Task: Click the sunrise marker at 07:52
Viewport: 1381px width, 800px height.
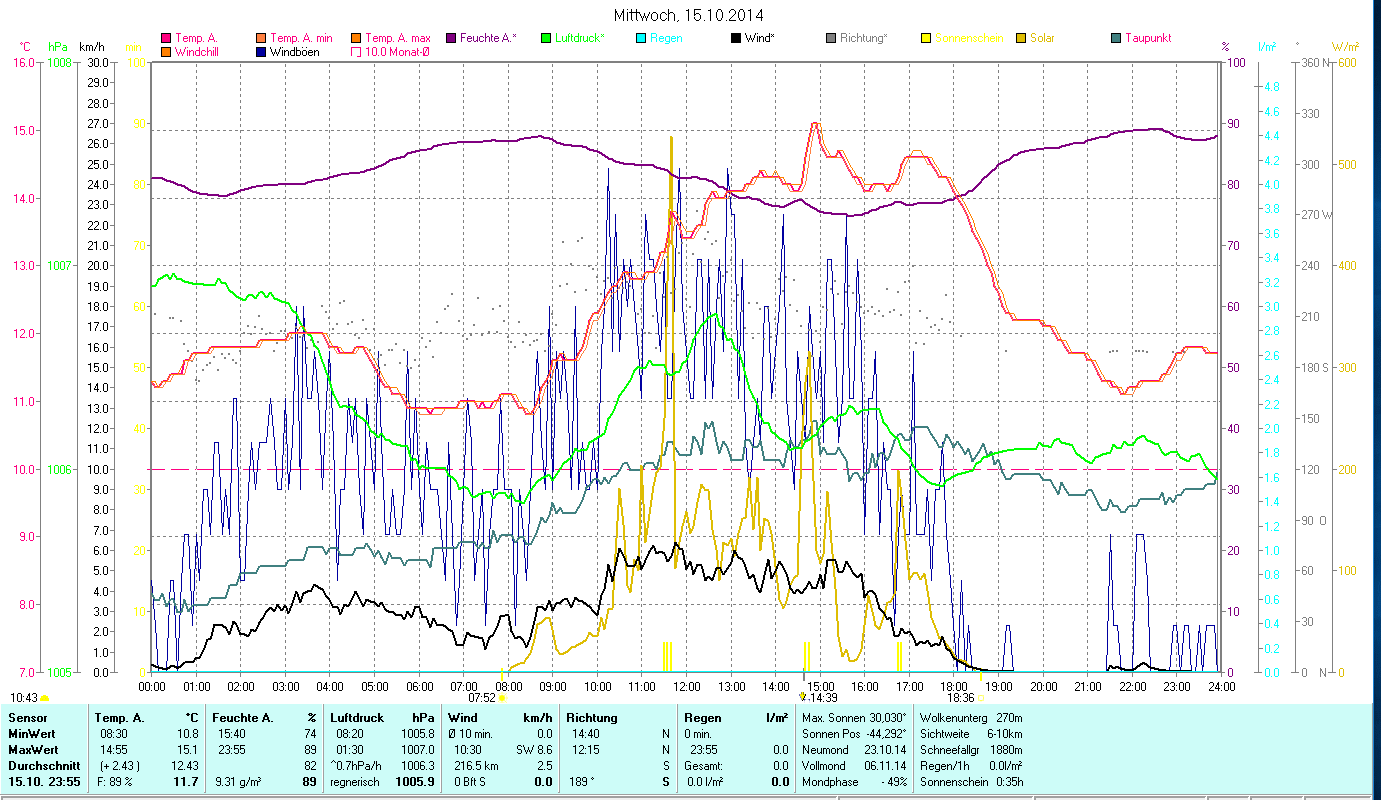Action: 502,697
